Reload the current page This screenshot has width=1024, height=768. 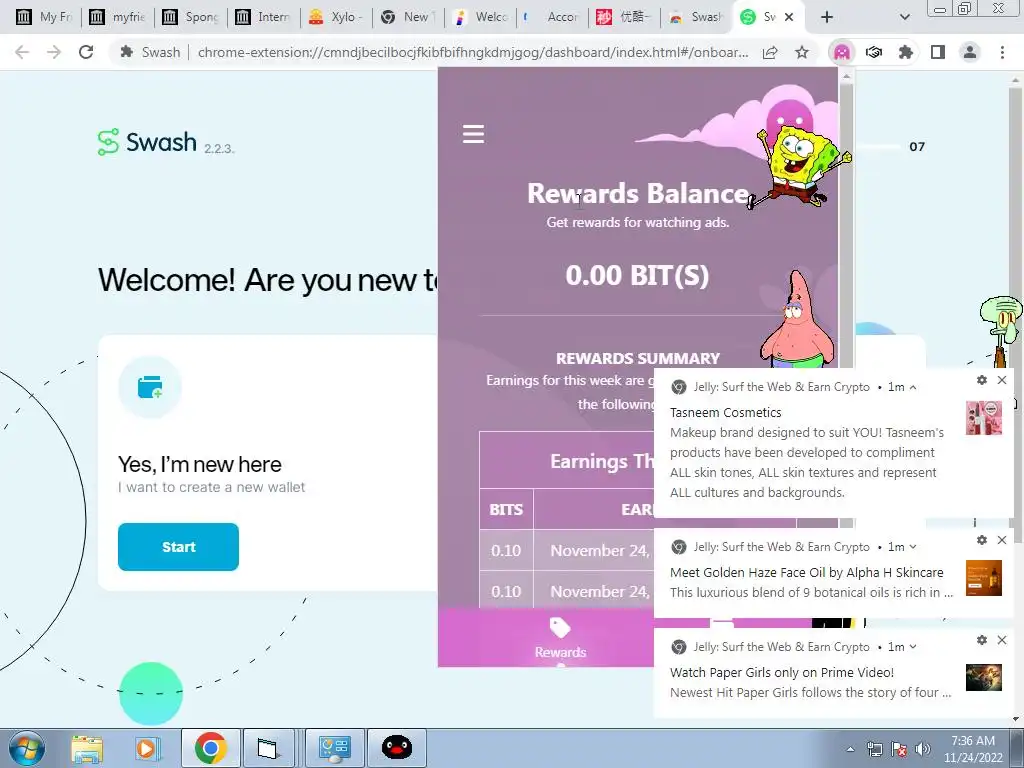86,52
